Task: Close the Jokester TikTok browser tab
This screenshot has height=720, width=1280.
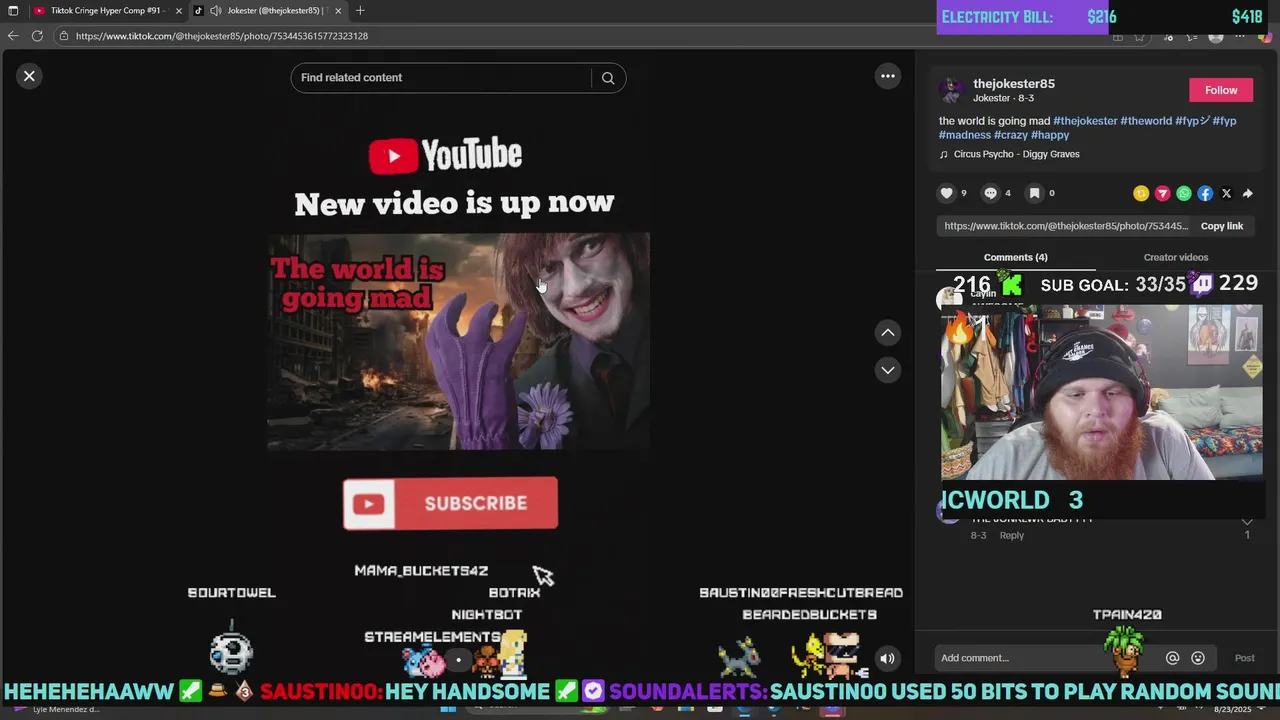Action: [338, 11]
